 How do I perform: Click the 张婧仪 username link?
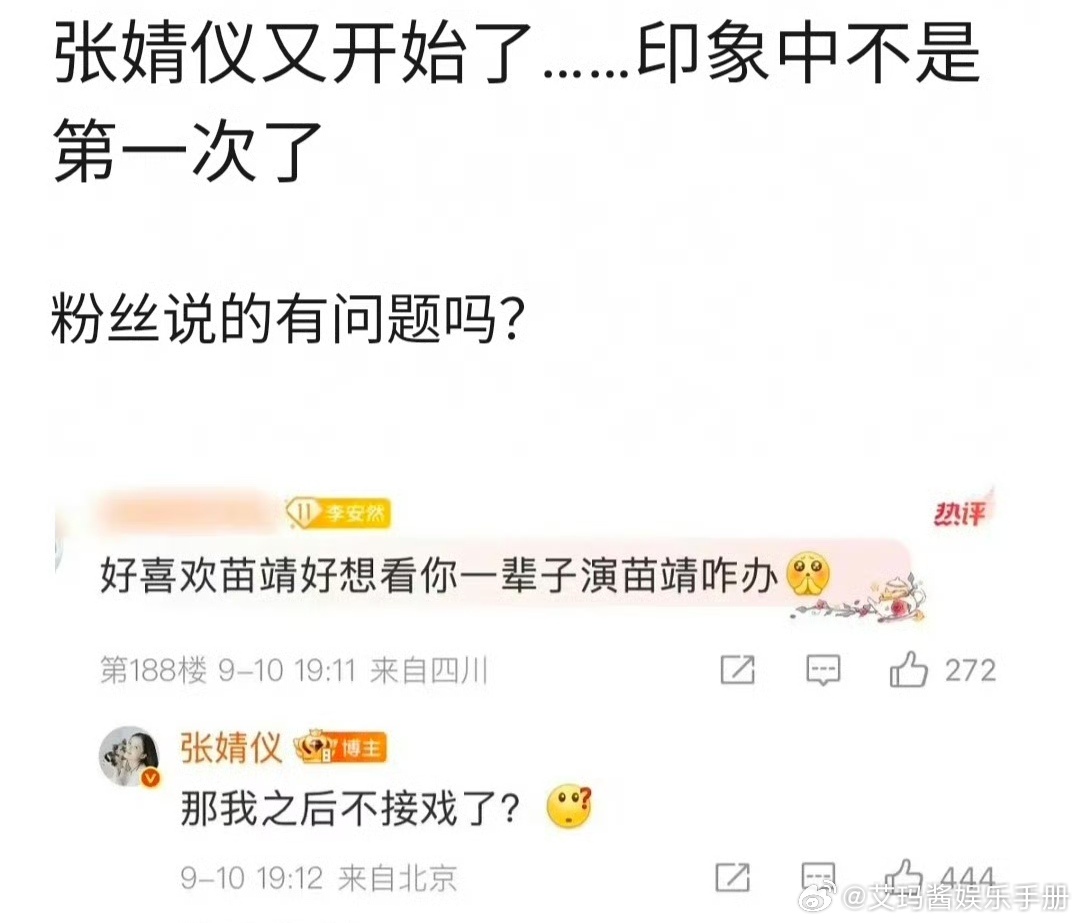[231, 747]
